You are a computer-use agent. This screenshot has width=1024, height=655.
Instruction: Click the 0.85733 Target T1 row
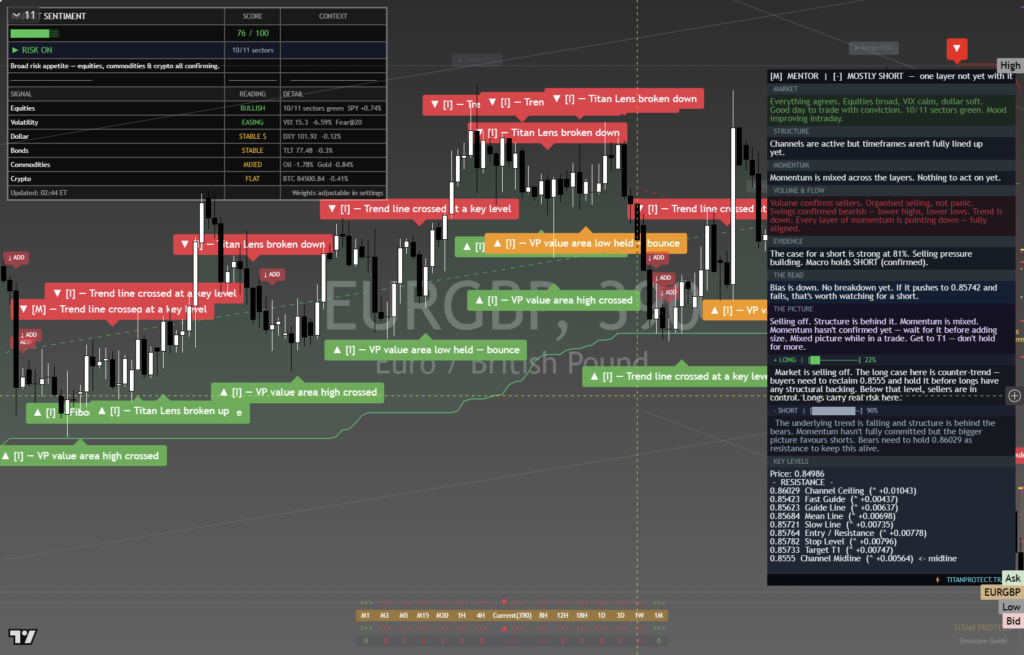click(833, 550)
